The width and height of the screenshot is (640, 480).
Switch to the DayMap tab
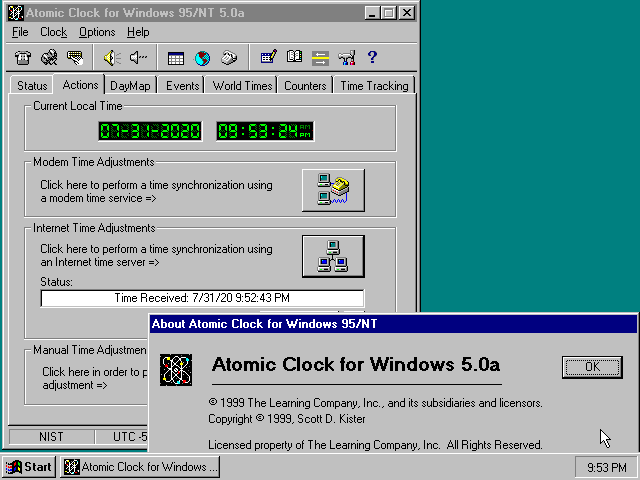(x=130, y=86)
